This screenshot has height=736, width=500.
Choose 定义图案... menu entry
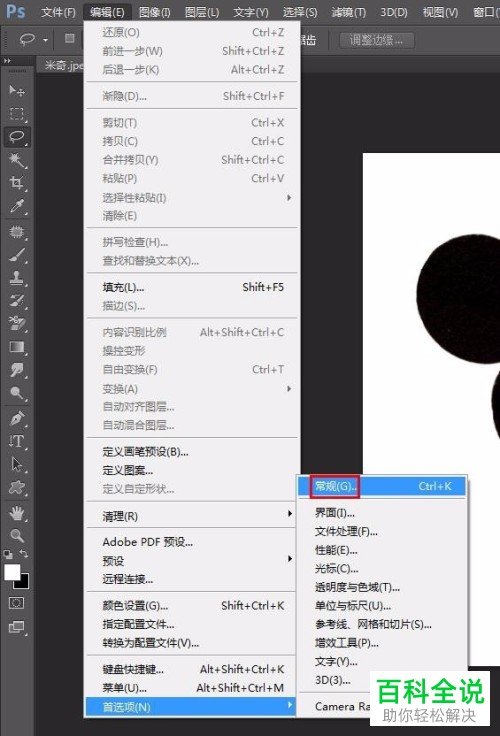(192, 470)
